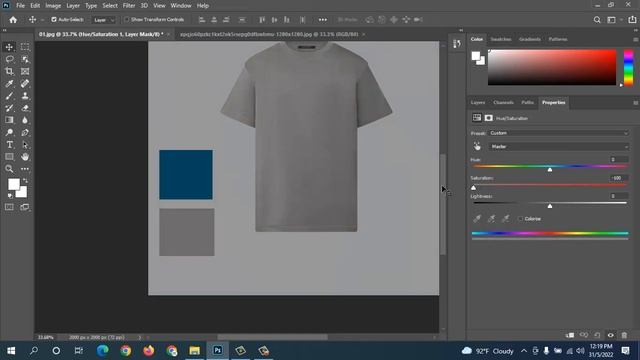640x360 pixels.
Task: Click the Lightness slider handle
Action: click(550, 206)
